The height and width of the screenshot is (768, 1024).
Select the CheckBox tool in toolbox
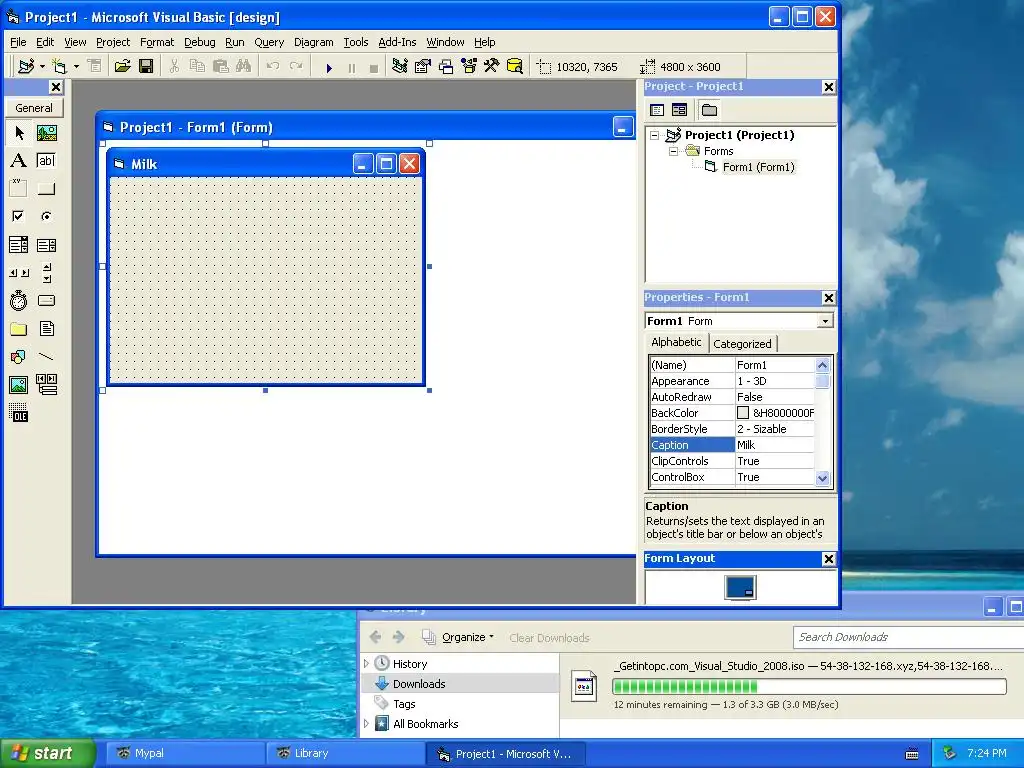pos(19,216)
